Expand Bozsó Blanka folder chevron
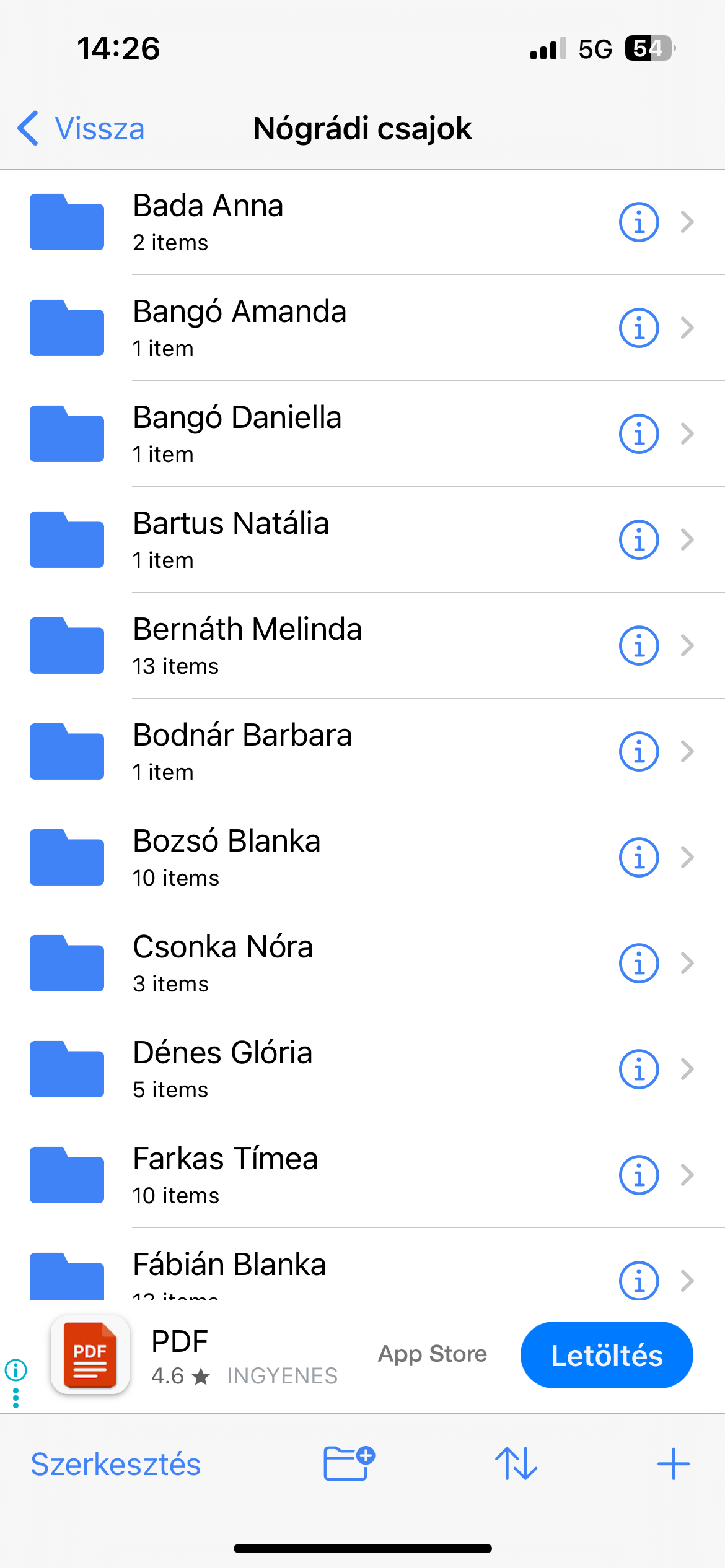This screenshot has width=725, height=1568. click(687, 857)
